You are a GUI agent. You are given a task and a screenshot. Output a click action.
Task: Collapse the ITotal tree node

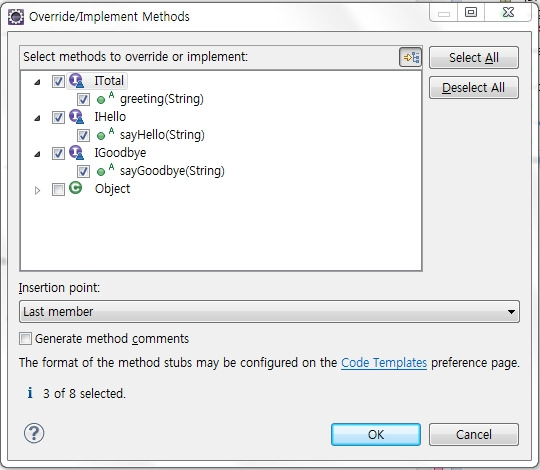(37, 82)
